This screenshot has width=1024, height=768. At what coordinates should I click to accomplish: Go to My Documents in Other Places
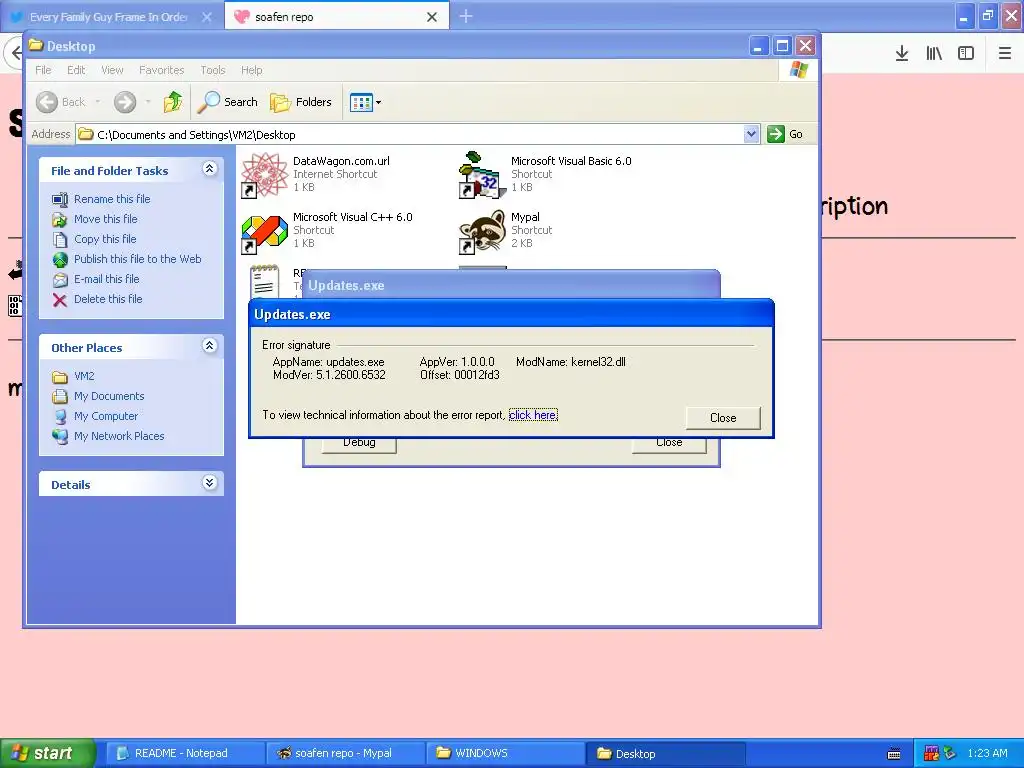(108, 396)
